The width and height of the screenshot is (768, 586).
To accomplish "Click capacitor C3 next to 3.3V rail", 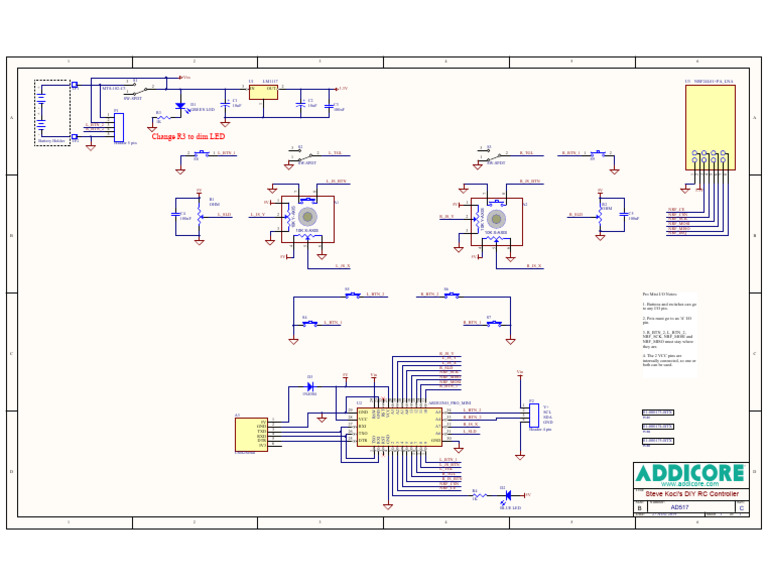I will (329, 104).
